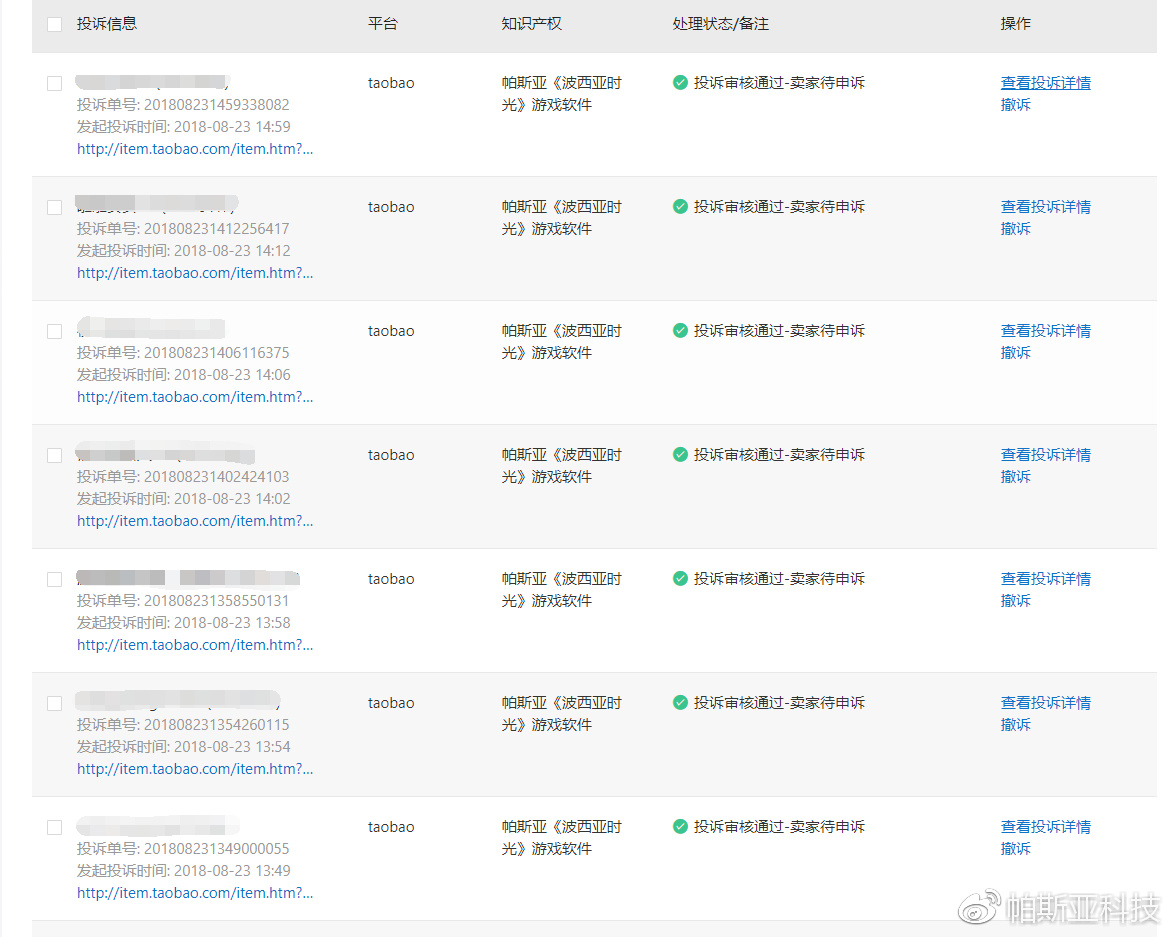This screenshot has height=937, width=1171.
Task: View 查看投诉详情 for complaint 201808231354260115
Action: click(1046, 703)
